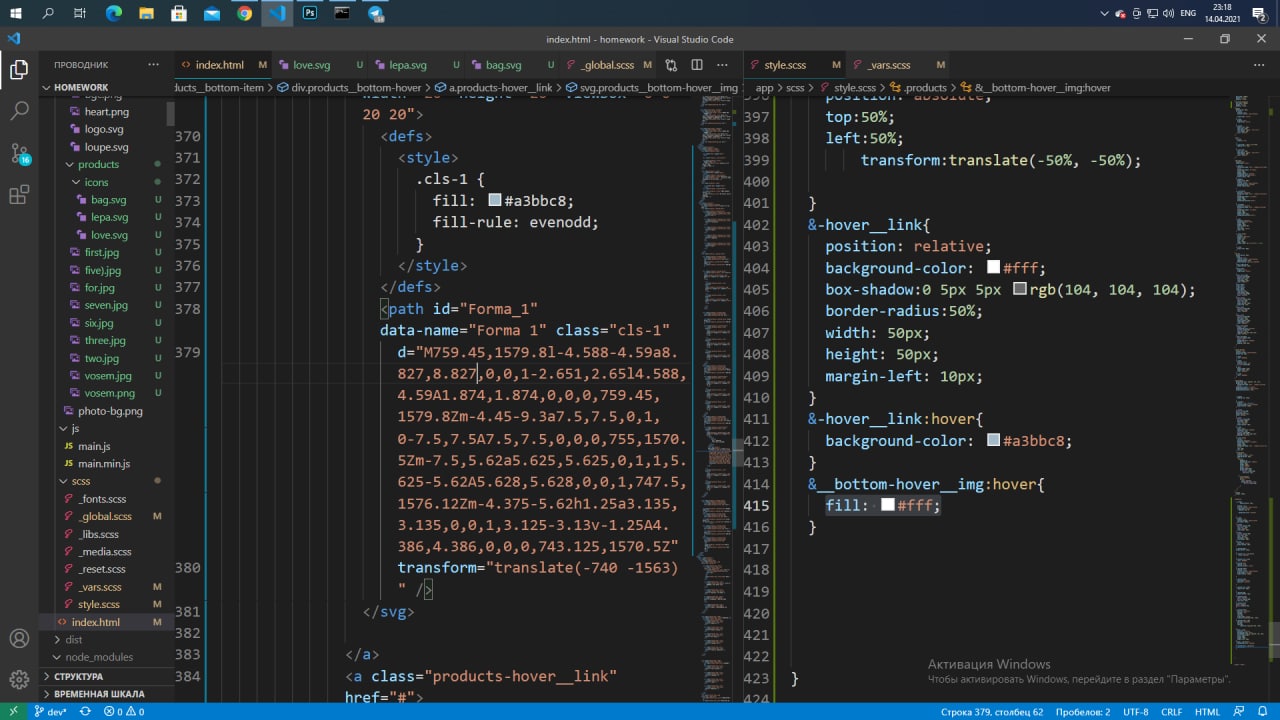Open Source Control view with 16 changes
This screenshot has width=1280, height=720.
coord(19,154)
